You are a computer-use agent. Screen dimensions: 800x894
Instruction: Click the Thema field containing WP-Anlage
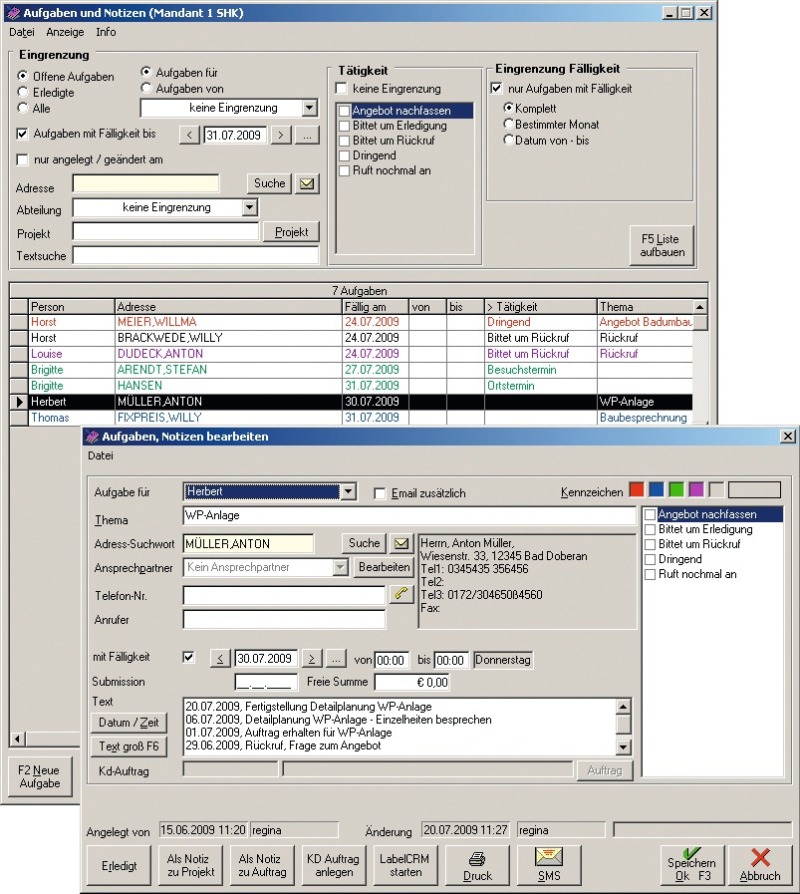409,515
